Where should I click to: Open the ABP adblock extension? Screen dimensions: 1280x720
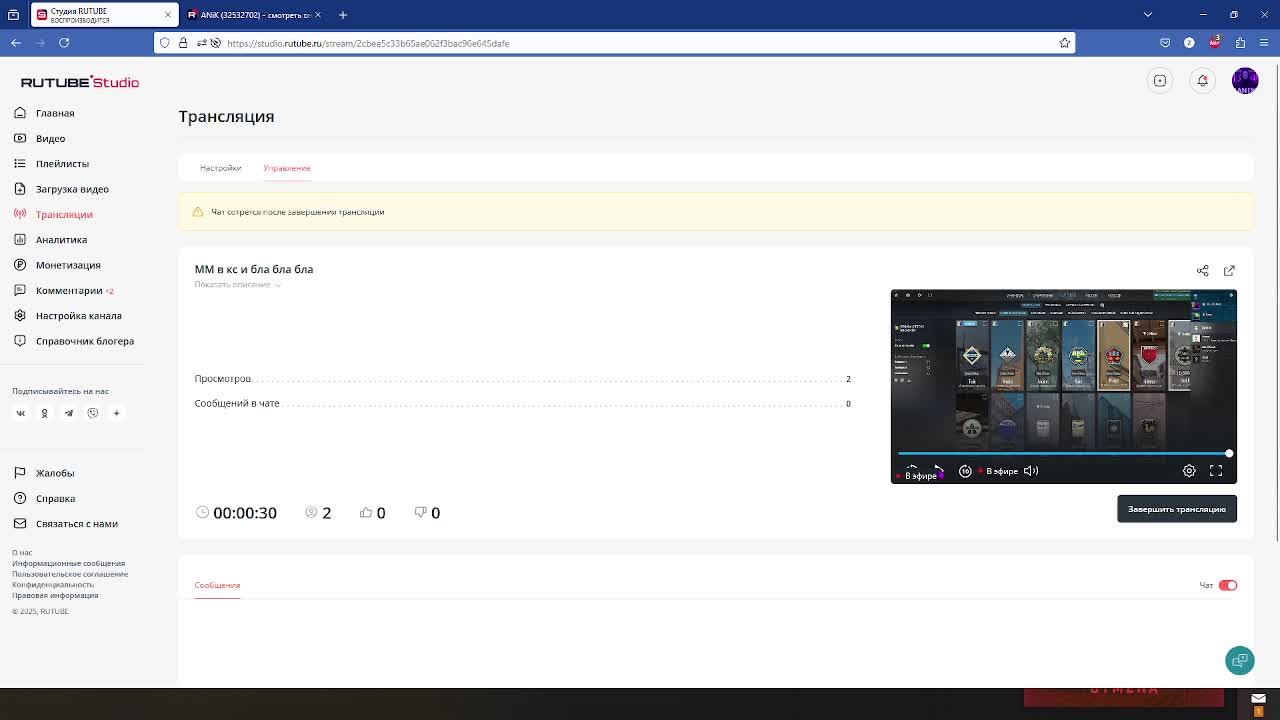tap(1215, 43)
